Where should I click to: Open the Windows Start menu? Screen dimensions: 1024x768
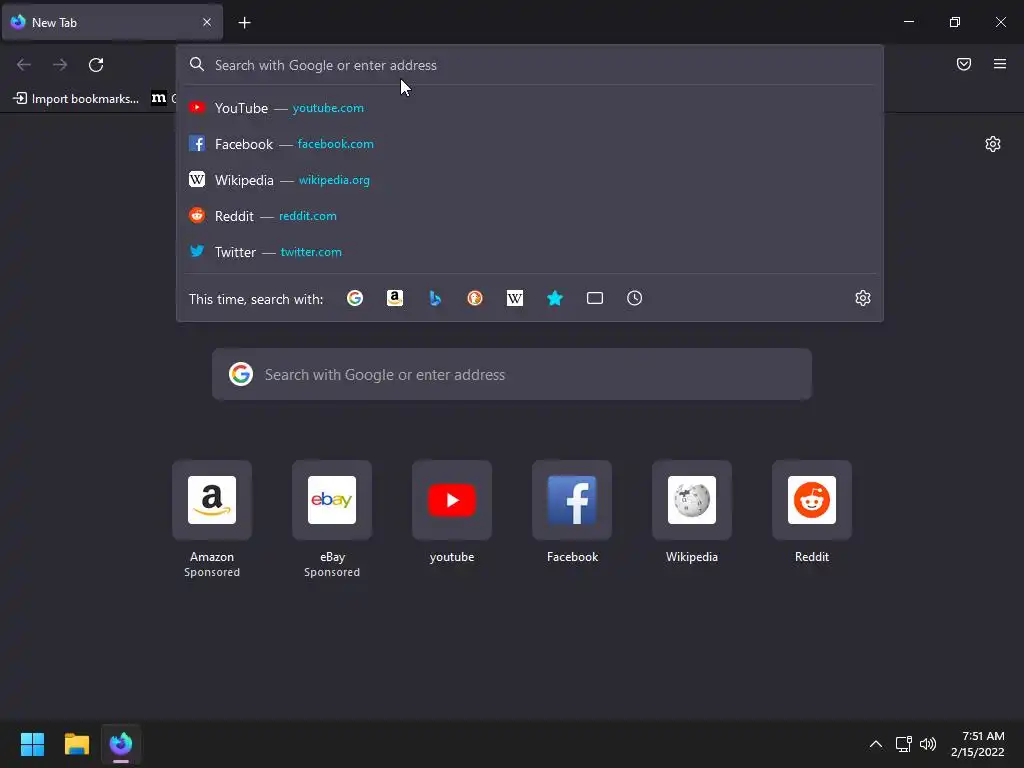click(x=32, y=744)
